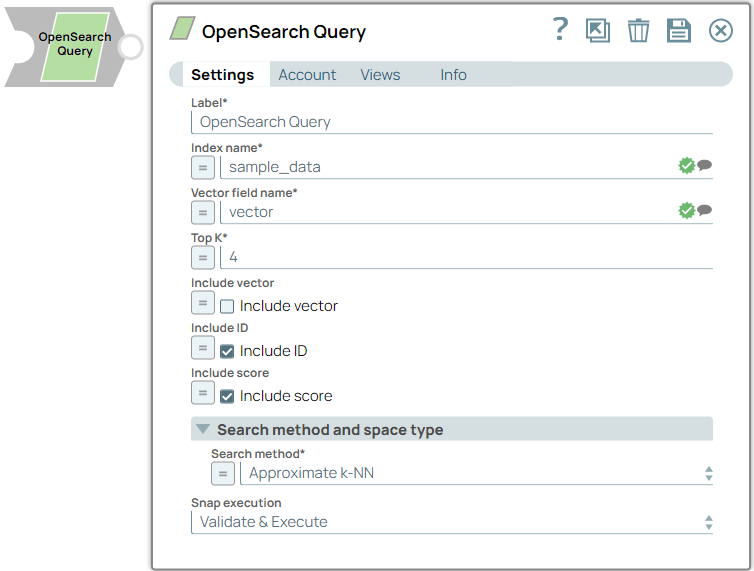Switch to the Settings tab
The width and height of the screenshot is (754, 571).
(222, 75)
